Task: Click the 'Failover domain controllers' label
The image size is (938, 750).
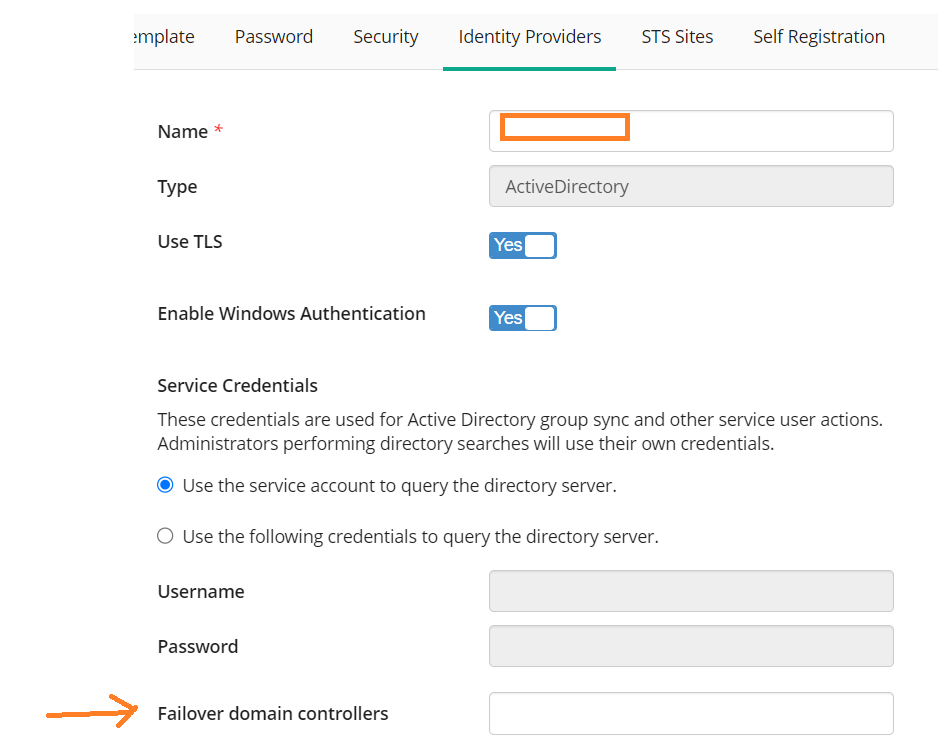Action: point(273,714)
